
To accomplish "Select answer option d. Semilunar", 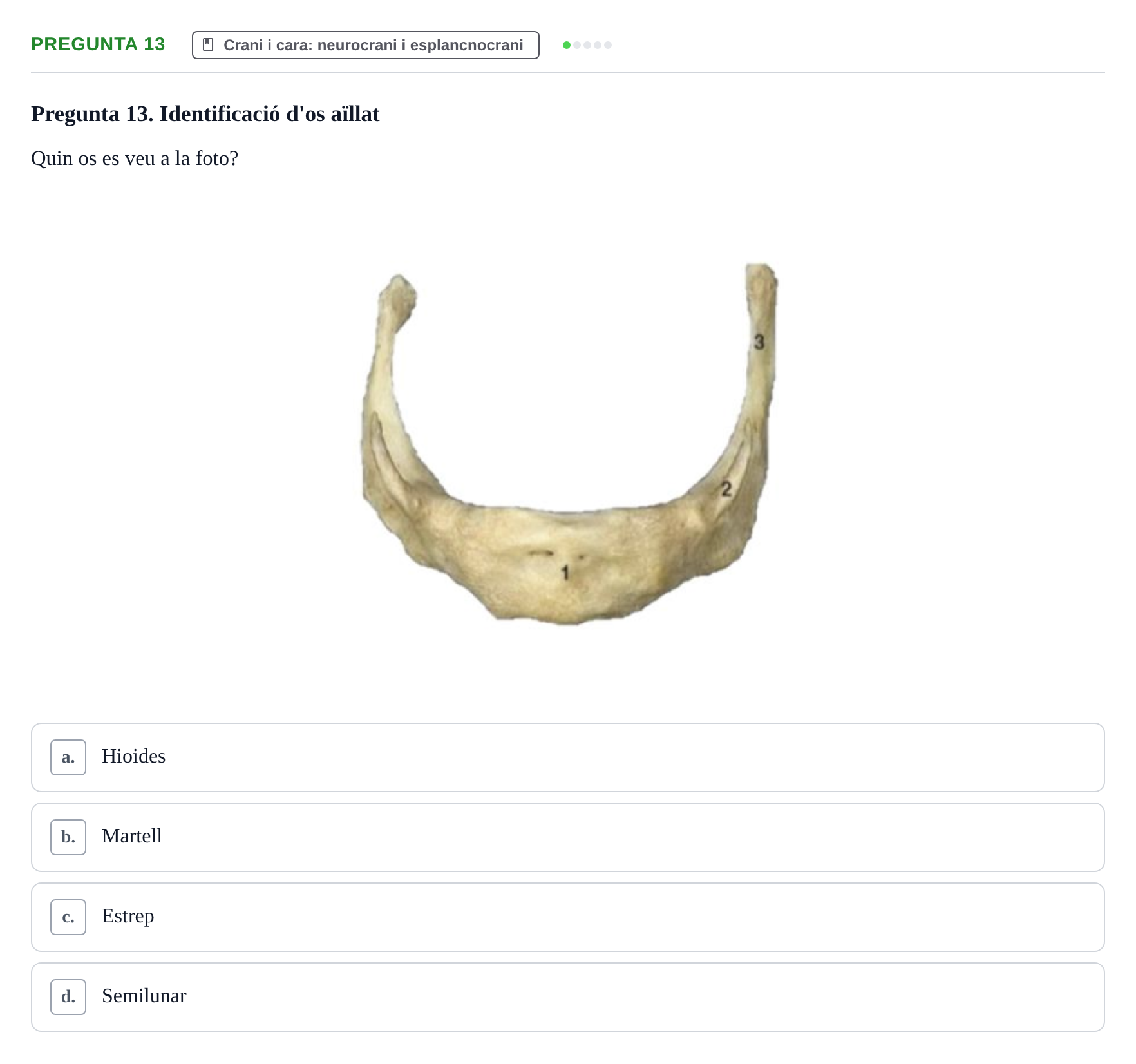I will (567, 996).
